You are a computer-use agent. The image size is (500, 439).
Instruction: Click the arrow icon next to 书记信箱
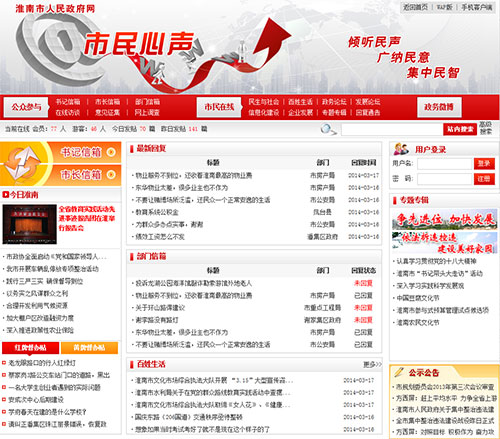click(111, 152)
